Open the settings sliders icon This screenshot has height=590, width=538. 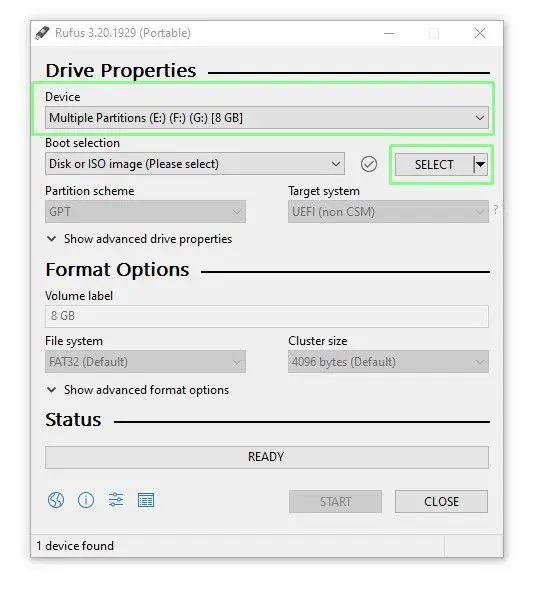click(116, 500)
